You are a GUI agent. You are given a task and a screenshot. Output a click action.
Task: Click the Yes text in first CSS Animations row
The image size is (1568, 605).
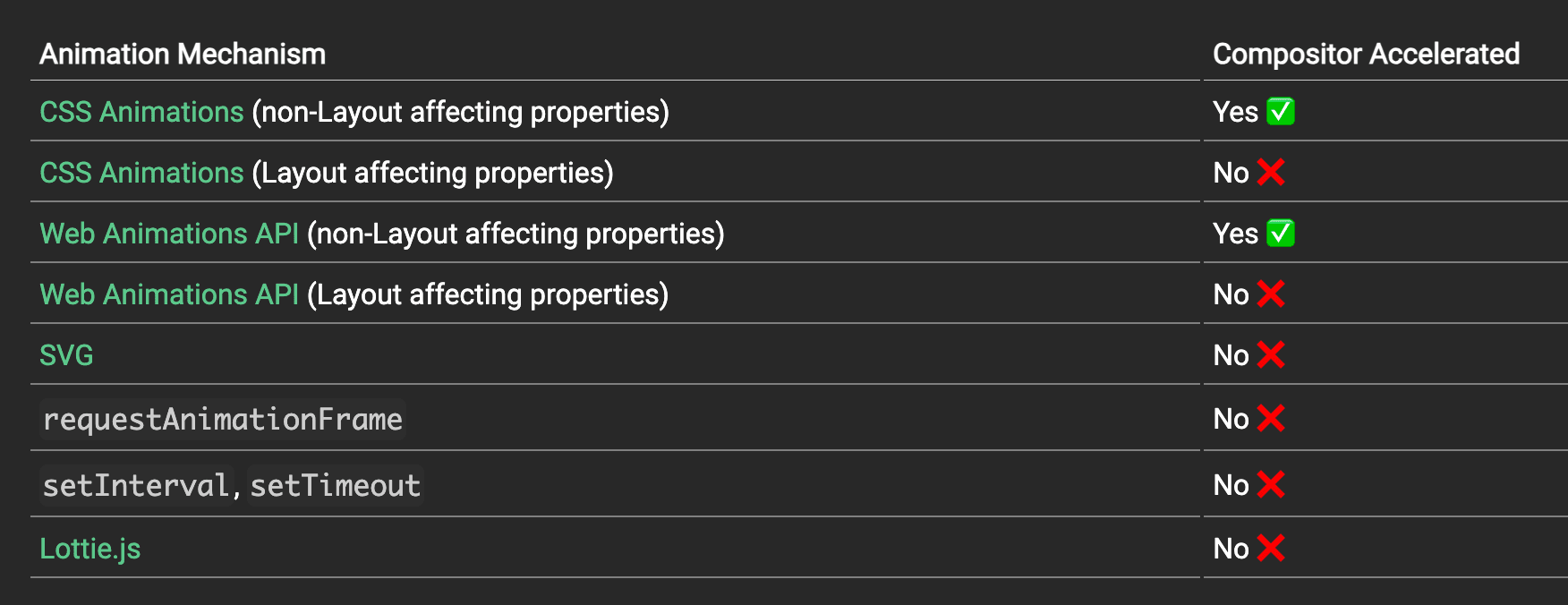tap(1235, 112)
